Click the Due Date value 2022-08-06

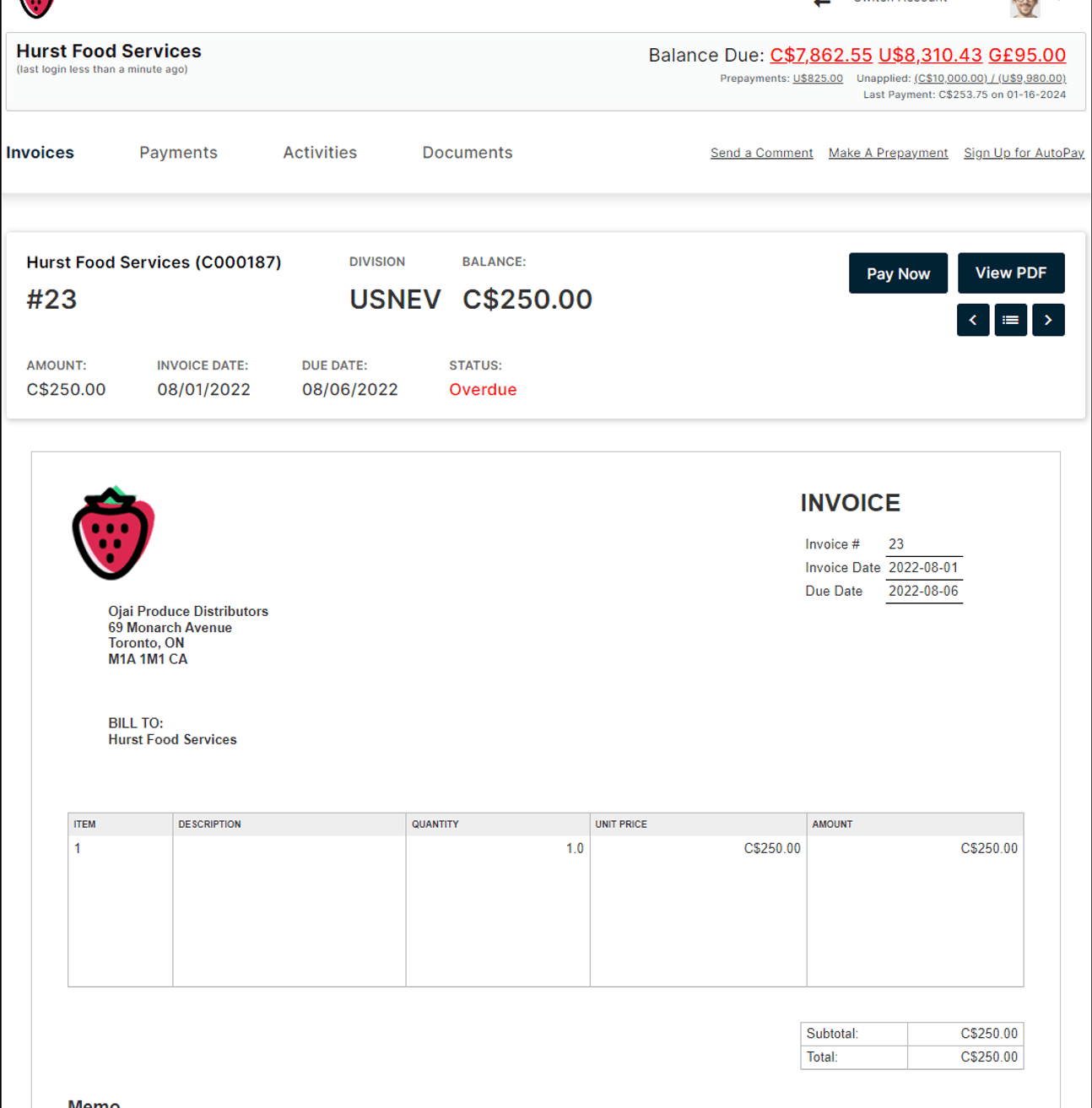pyautogui.click(x=923, y=592)
